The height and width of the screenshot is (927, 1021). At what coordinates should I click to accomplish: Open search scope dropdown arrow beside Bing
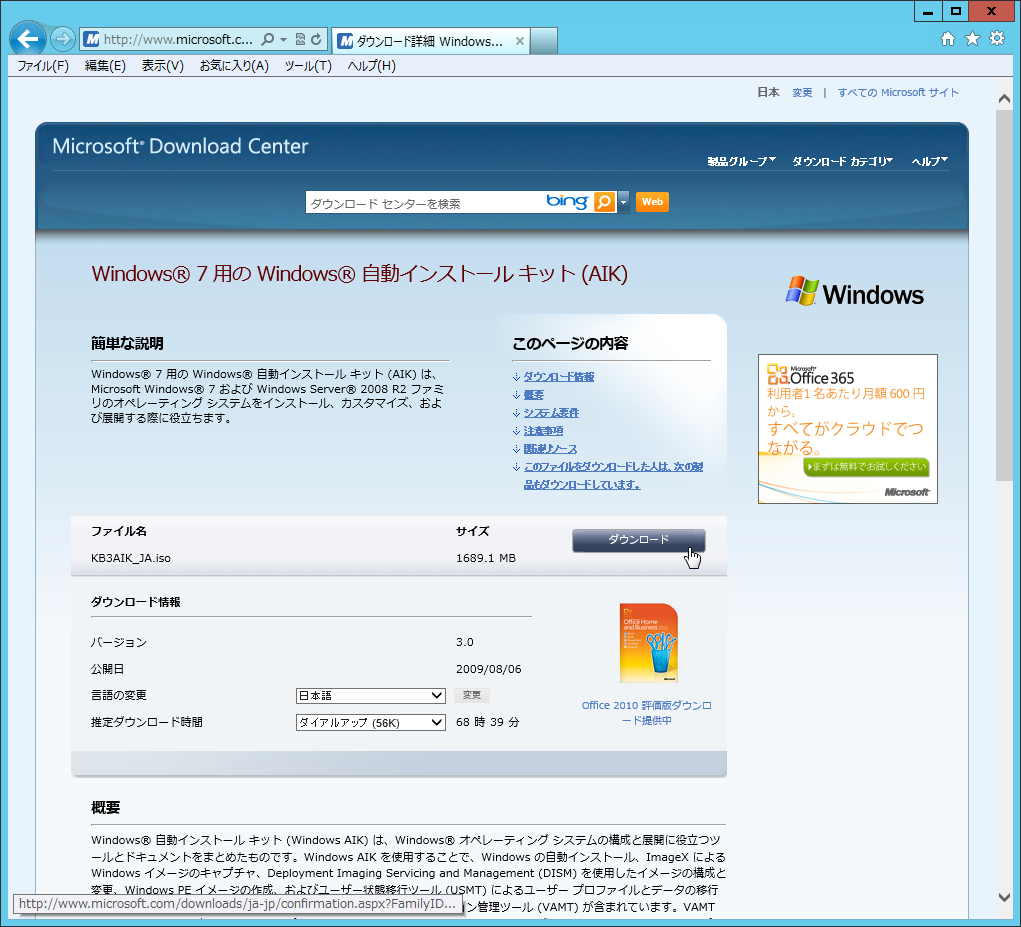pos(623,202)
